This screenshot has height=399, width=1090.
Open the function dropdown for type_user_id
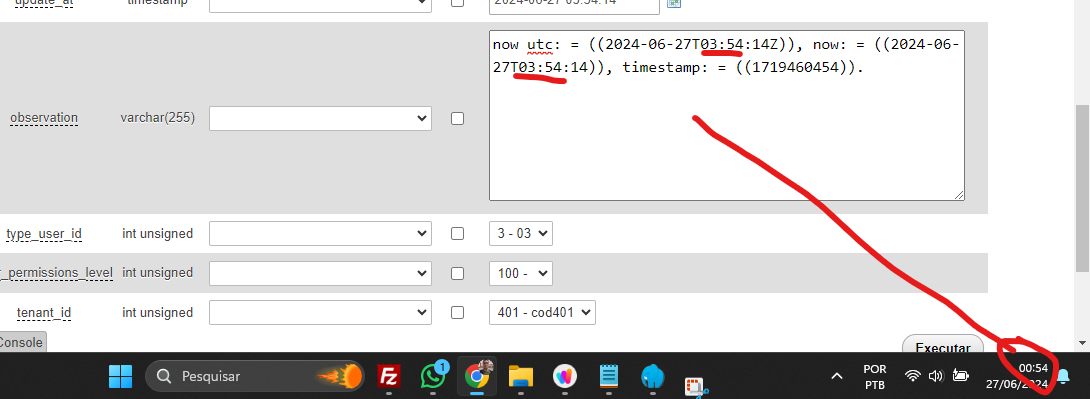click(x=320, y=234)
